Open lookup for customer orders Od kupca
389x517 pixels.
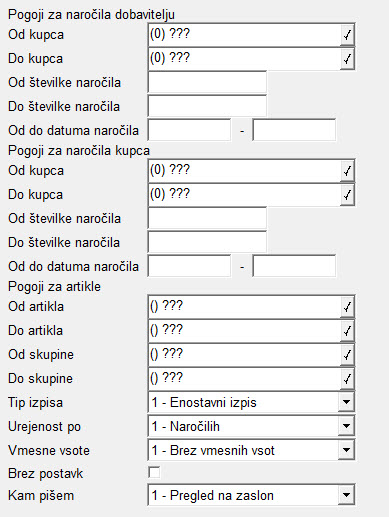pyautogui.click(x=347, y=171)
